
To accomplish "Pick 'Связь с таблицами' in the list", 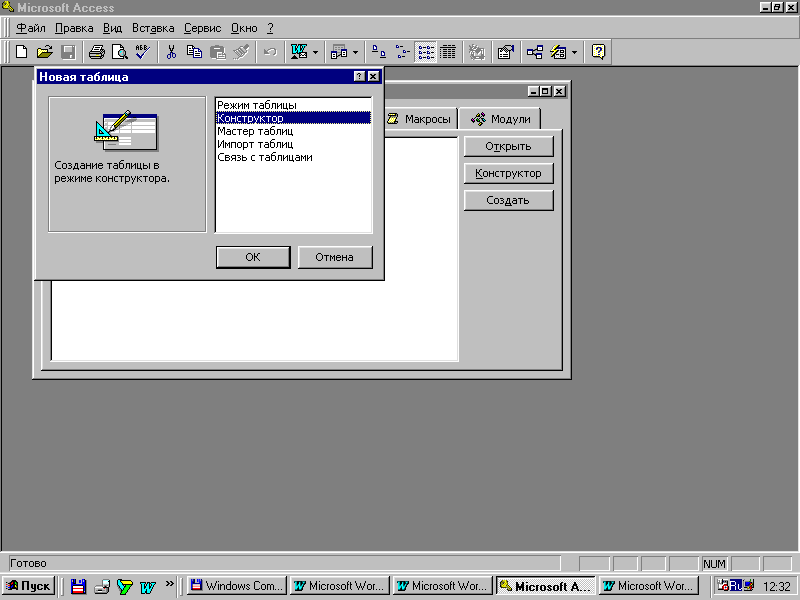I will click(x=293, y=157).
